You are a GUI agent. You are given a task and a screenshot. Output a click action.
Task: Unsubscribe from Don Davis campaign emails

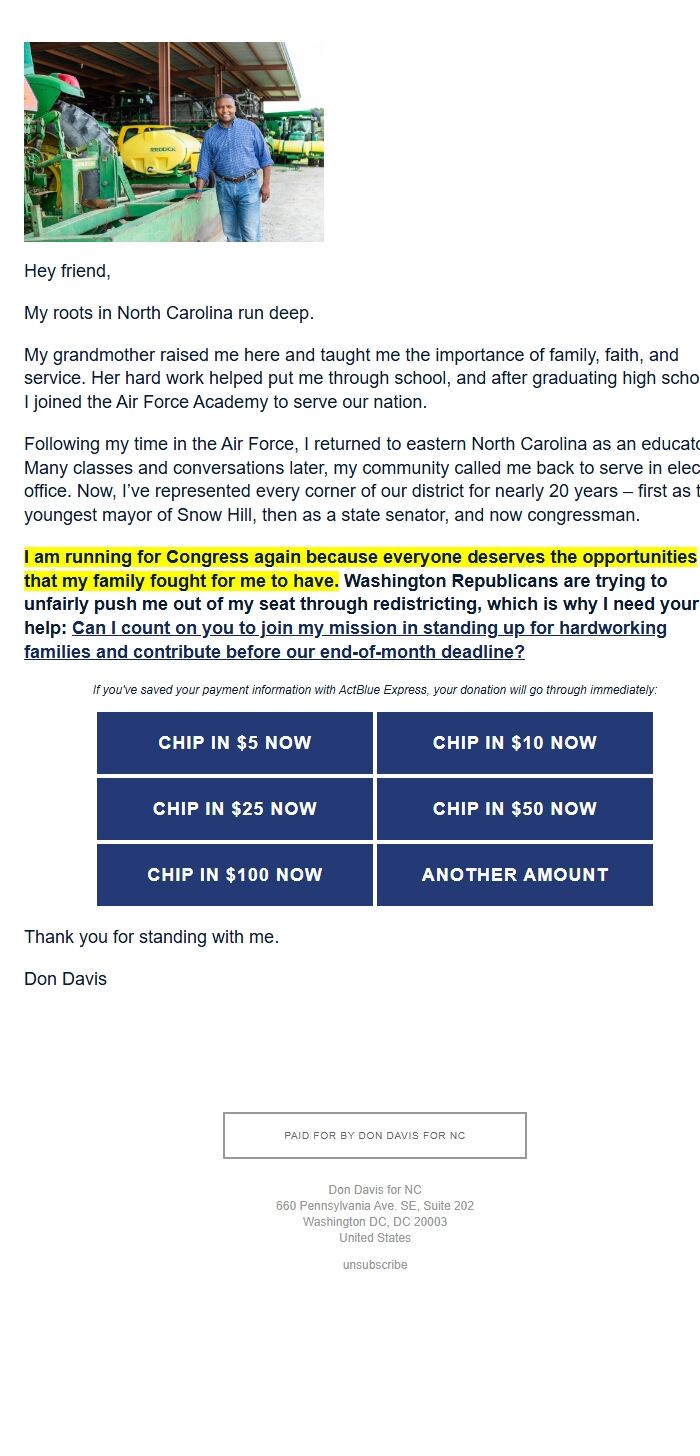point(374,1264)
